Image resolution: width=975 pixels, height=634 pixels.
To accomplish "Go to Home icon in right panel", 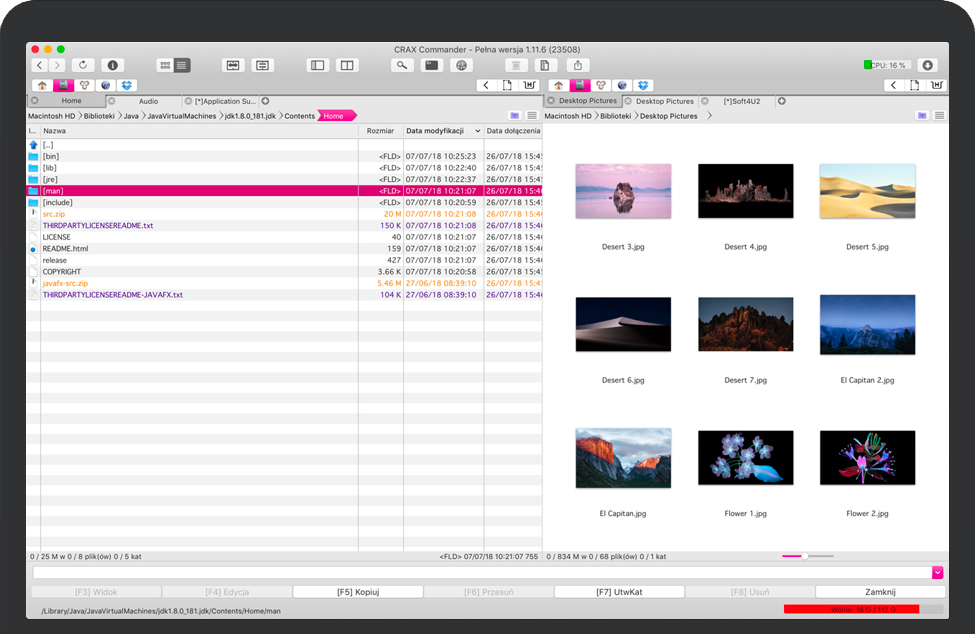I will [x=559, y=86].
